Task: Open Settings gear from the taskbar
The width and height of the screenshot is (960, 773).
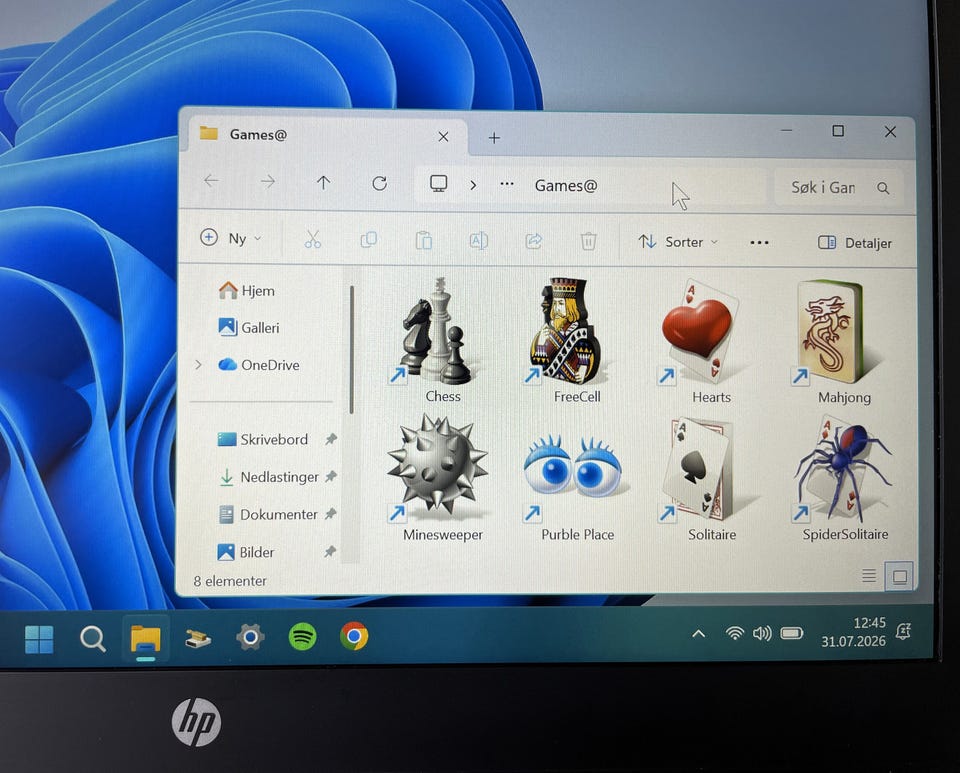Action: (250, 637)
